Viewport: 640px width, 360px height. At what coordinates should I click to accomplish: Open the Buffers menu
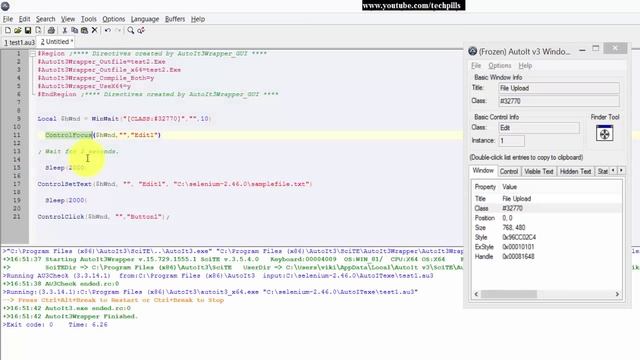pos(175,19)
